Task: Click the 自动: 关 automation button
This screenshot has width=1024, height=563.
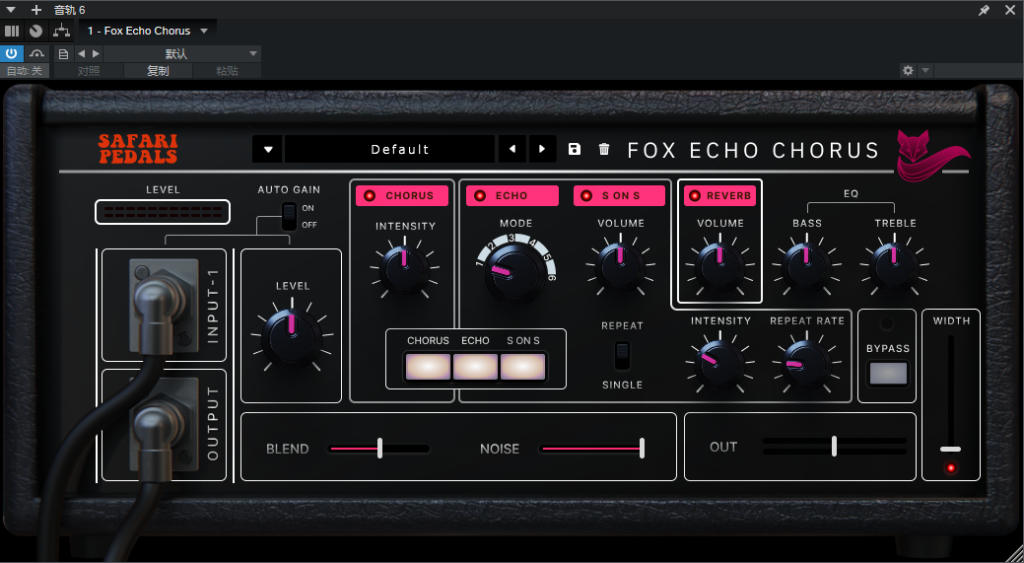Action: (x=24, y=71)
